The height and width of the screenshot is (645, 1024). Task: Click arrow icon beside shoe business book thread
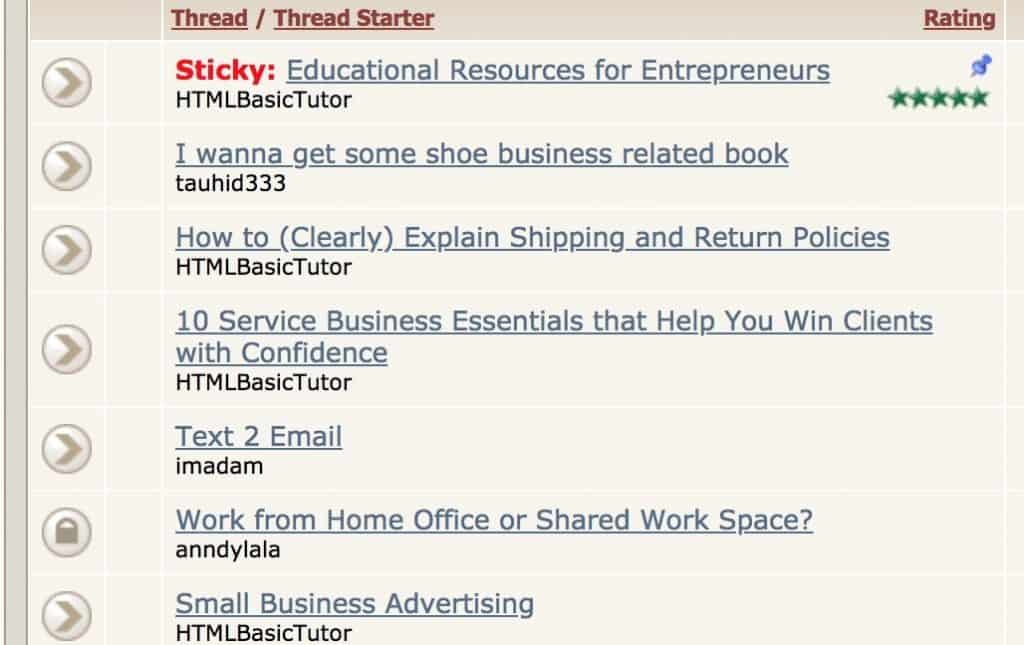coord(67,167)
